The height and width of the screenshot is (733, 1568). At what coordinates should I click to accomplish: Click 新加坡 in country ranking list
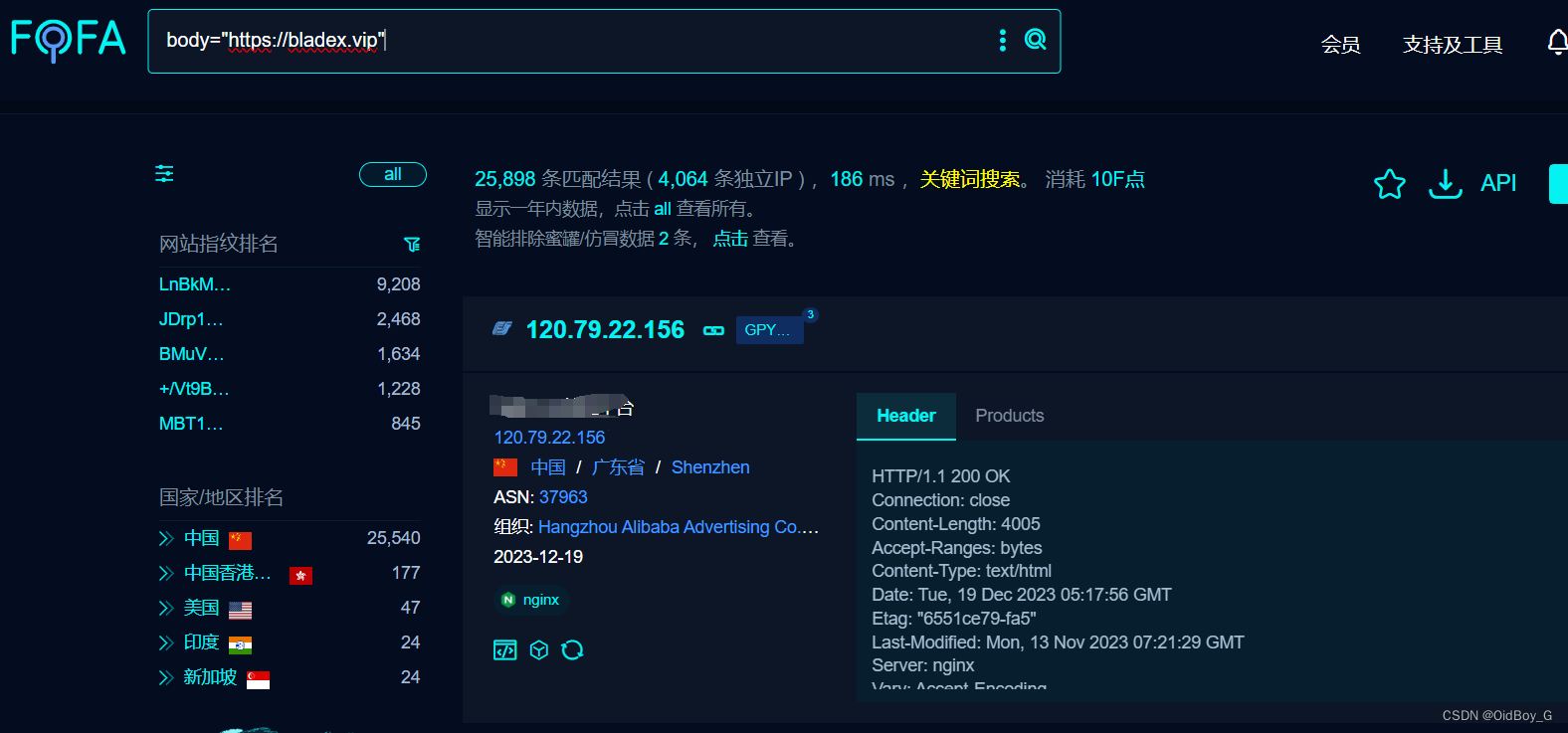click(211, 677)
